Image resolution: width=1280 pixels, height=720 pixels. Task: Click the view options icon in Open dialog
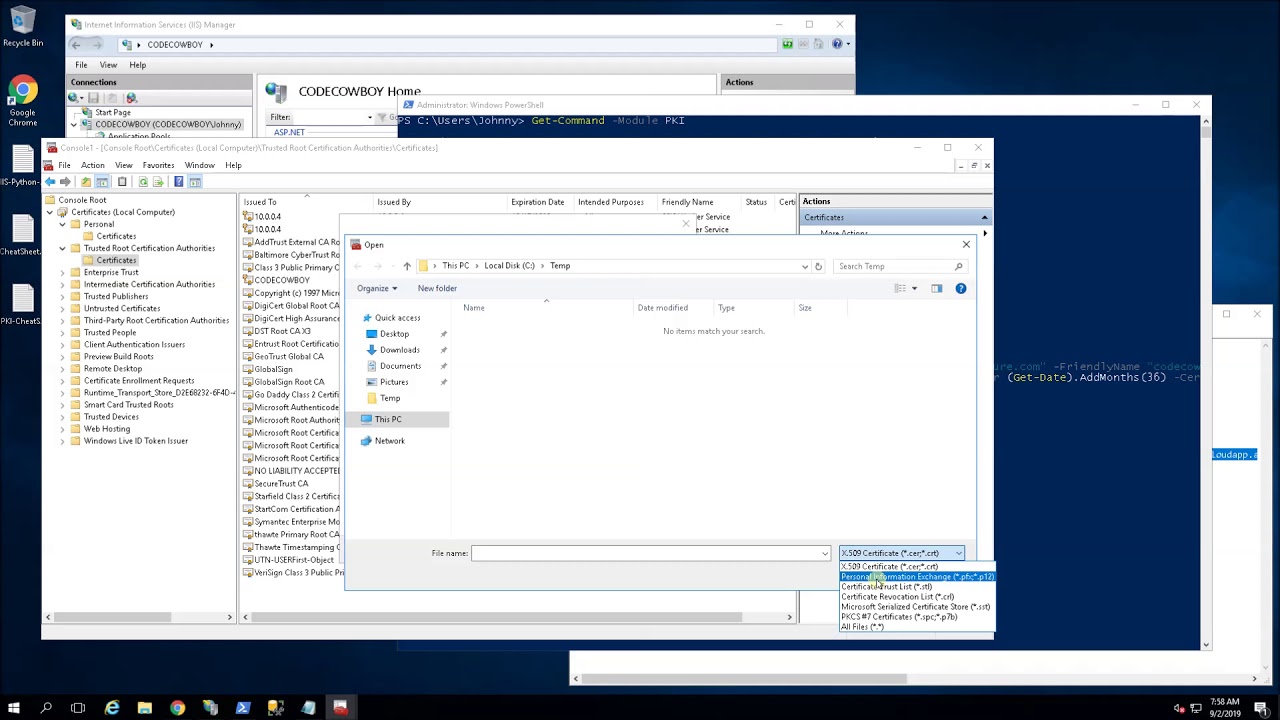pyautogui.click(x=900, y=289)
